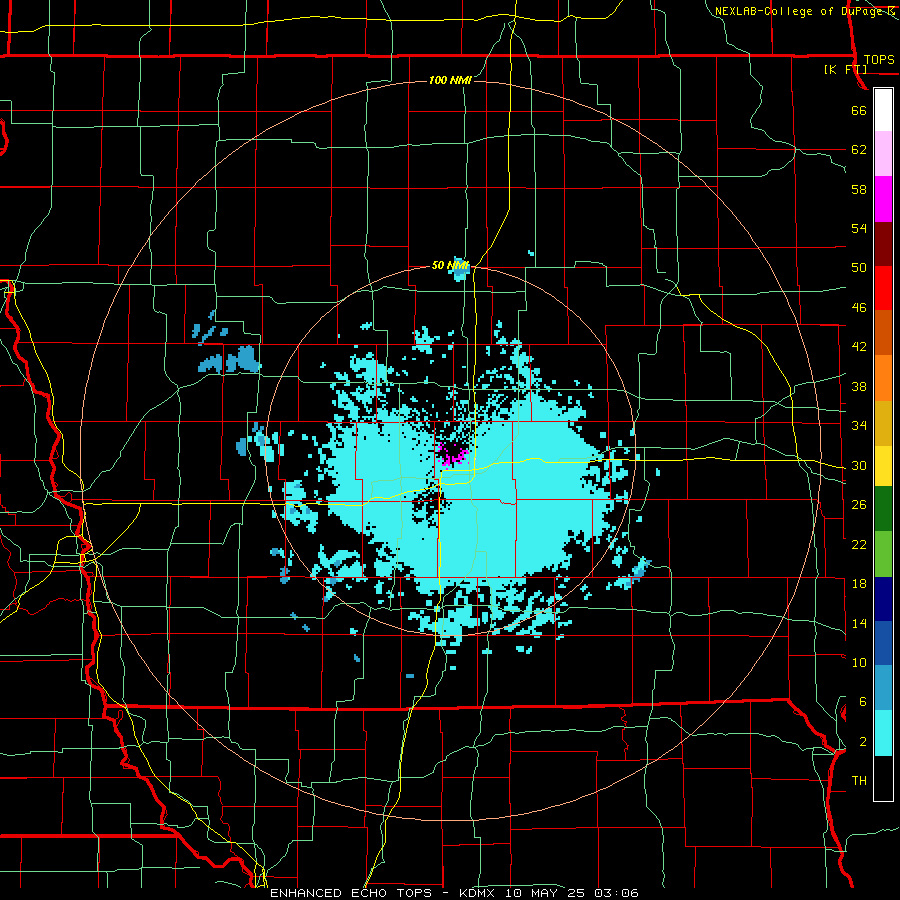Pick the dark maroon legend swatch
The width and height of the screenshot is (900, 900).
coord(883,244)
